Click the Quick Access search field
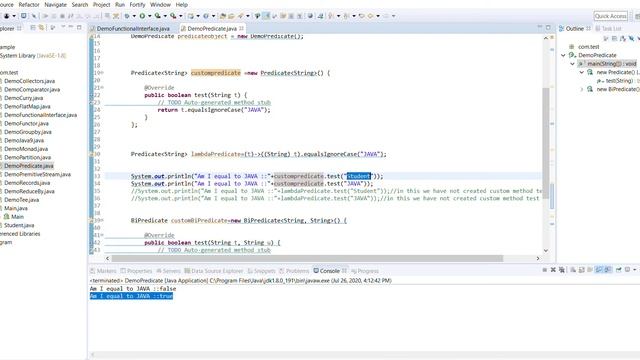The image size is (640, 360). click(611, 16)
